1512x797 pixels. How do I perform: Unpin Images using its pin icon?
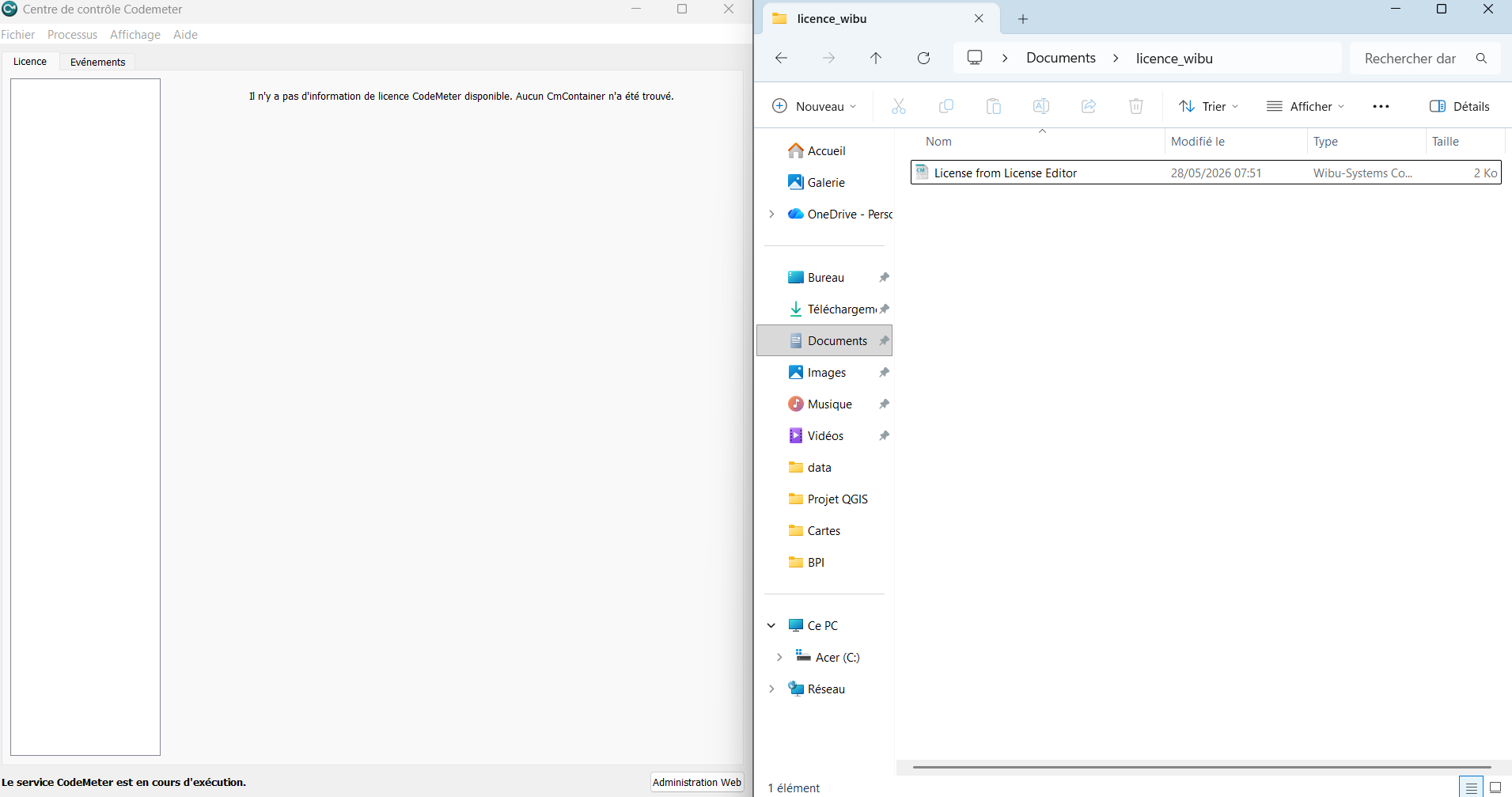click(x=884, y=372)
